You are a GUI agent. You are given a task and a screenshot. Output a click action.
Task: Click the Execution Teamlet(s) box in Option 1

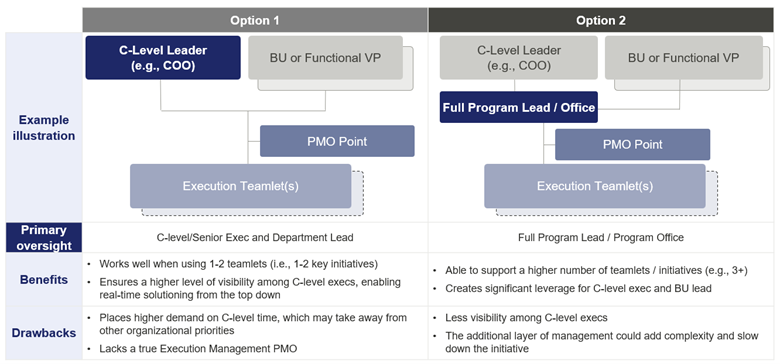240,186
